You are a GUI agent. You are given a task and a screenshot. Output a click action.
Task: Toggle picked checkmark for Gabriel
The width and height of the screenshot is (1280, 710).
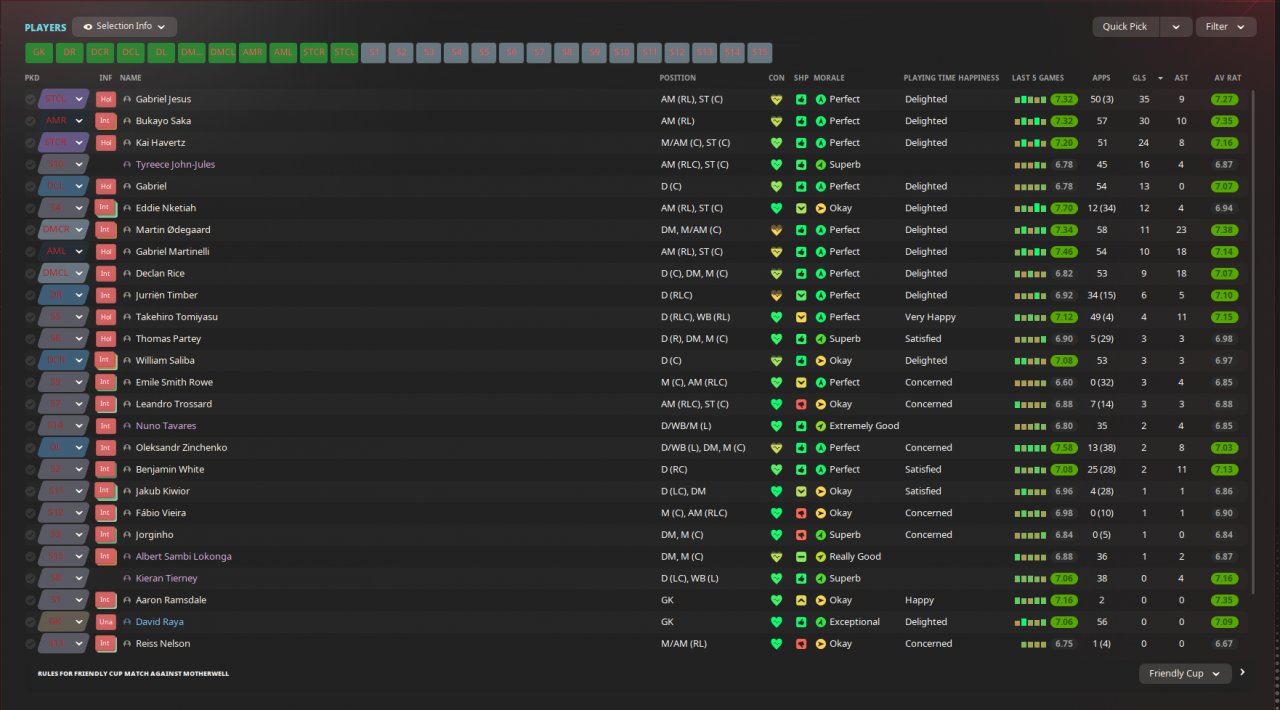coord(30,187)
